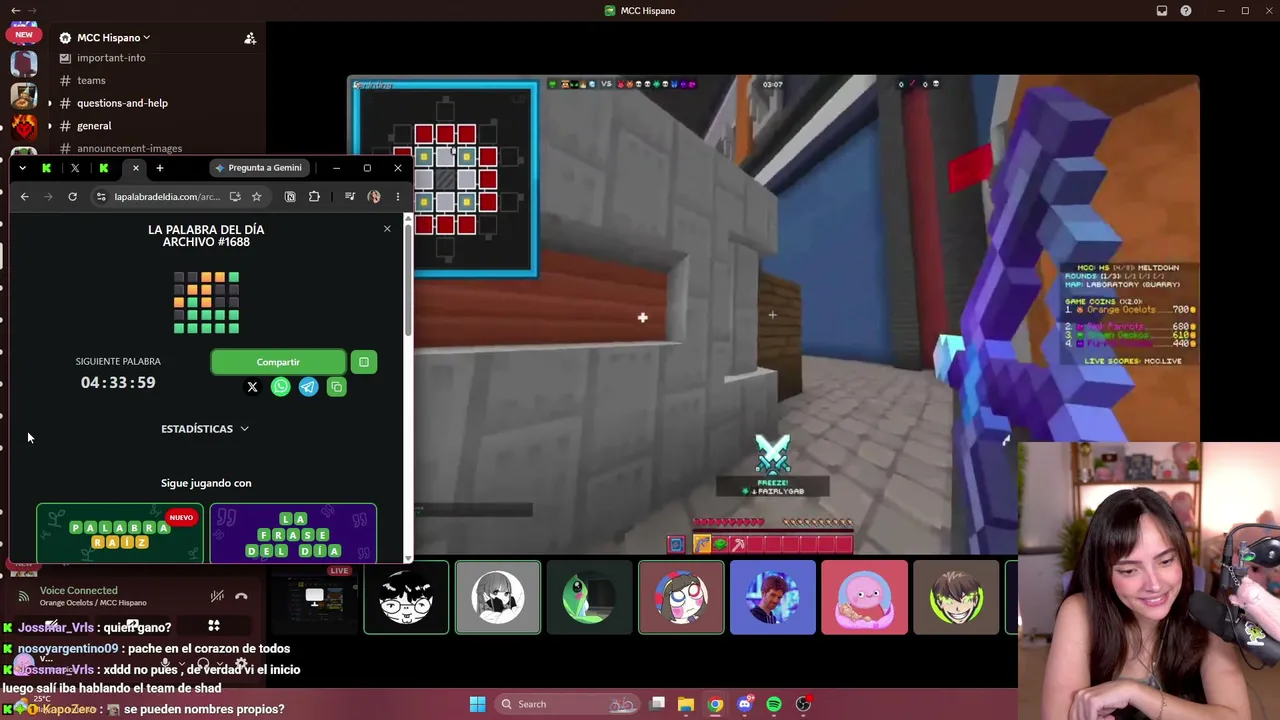Open the Chrome three-dot menu

pos(397,197)
